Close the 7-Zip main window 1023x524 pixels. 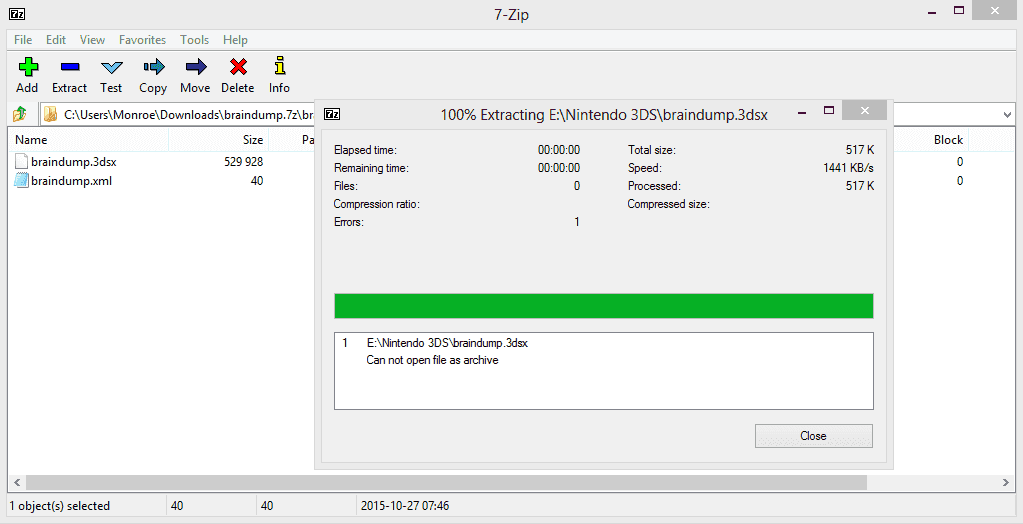click(995, 10)
